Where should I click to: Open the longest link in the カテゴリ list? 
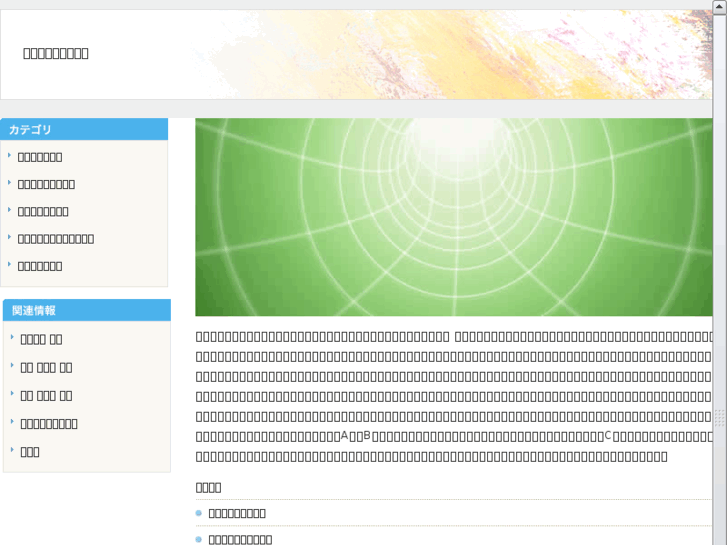56,239
